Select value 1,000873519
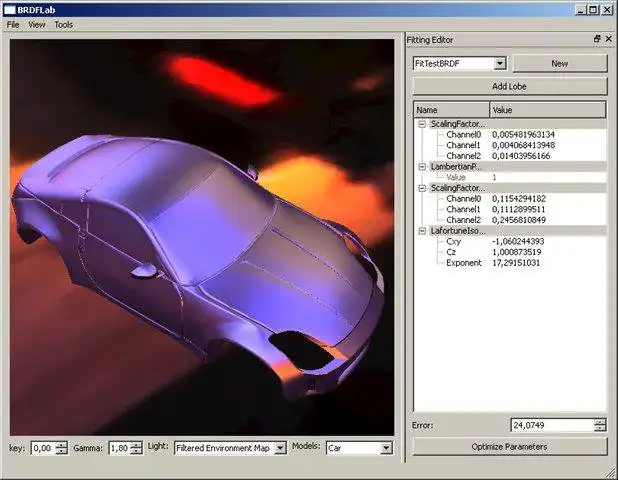Image resolution: width=618 pixels, height=480 pixels. pos(517,252)
